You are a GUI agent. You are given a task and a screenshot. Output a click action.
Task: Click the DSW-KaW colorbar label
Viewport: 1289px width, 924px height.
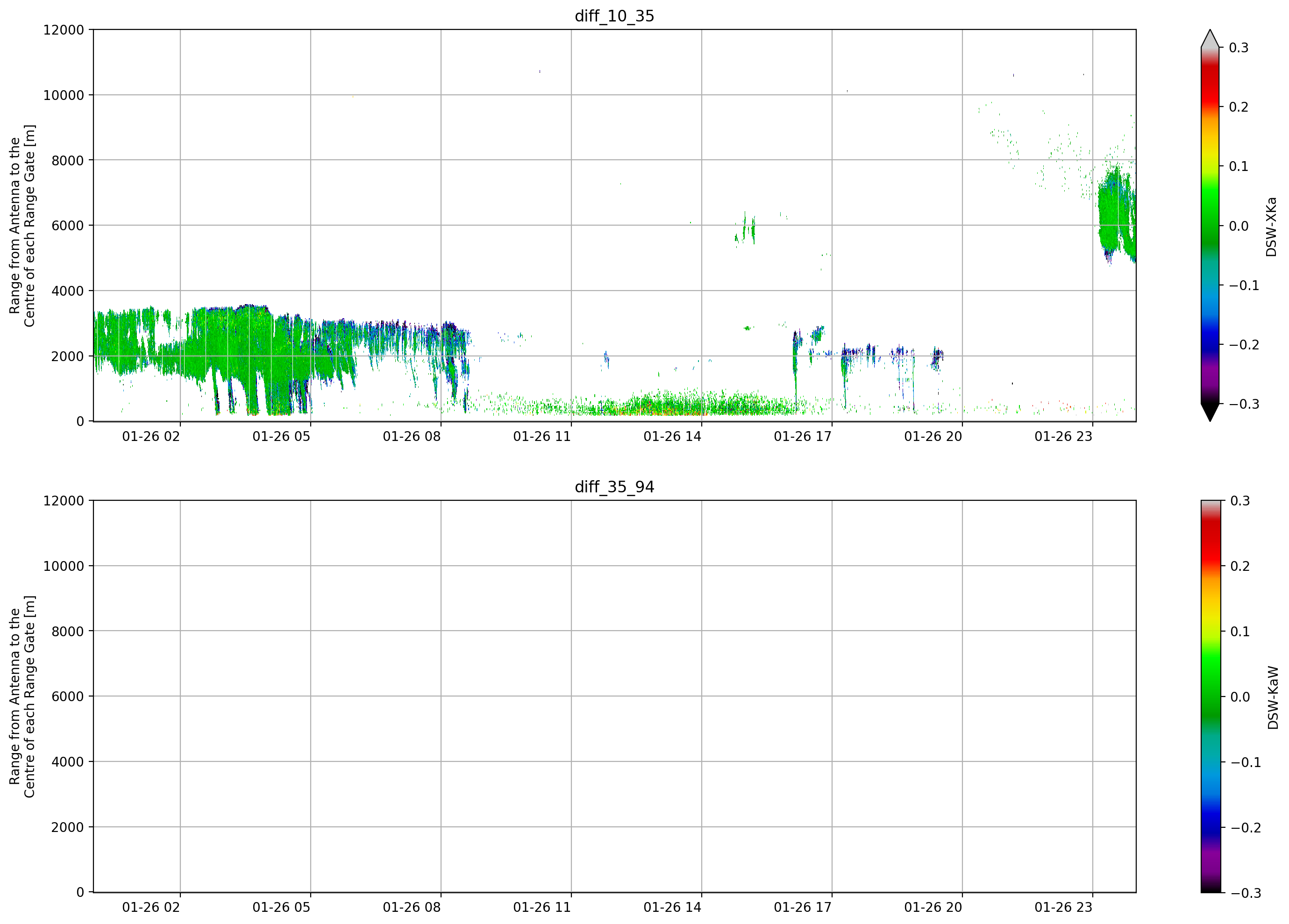tap(1273, 698)
